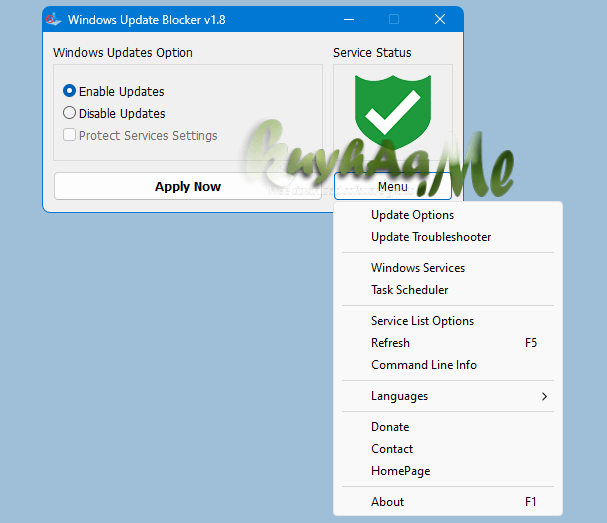This screenshot has width=607, height=523.
Task: Click the Service Status label
Action: point(372,53)
